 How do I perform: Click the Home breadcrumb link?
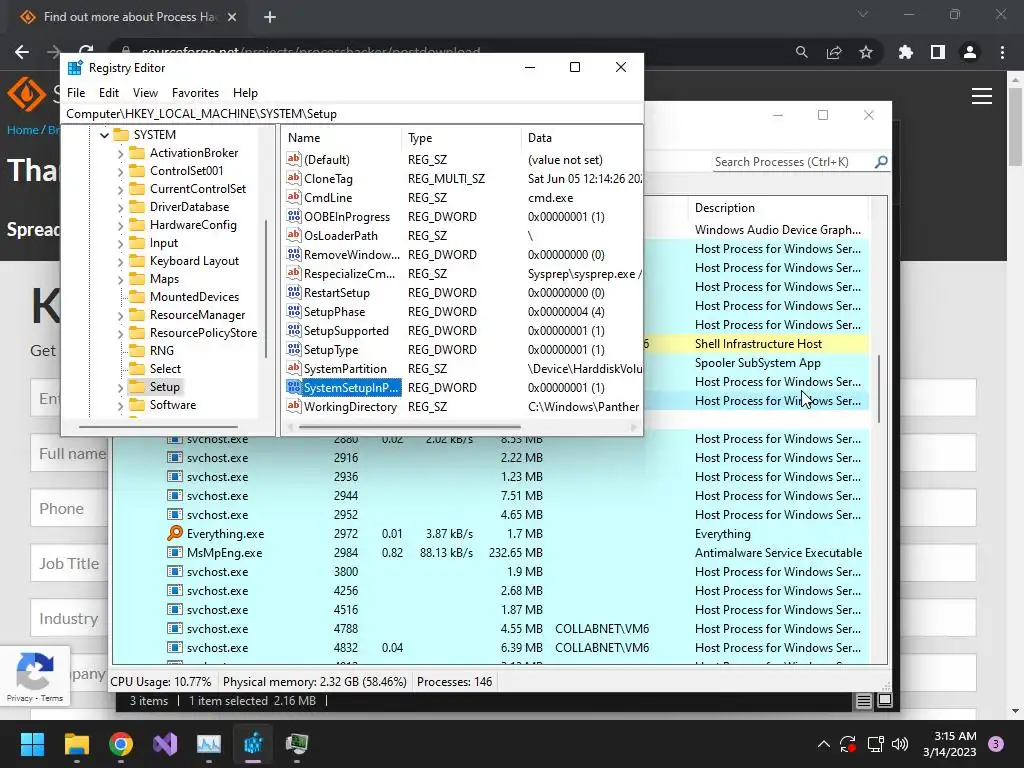coord(23,130)
